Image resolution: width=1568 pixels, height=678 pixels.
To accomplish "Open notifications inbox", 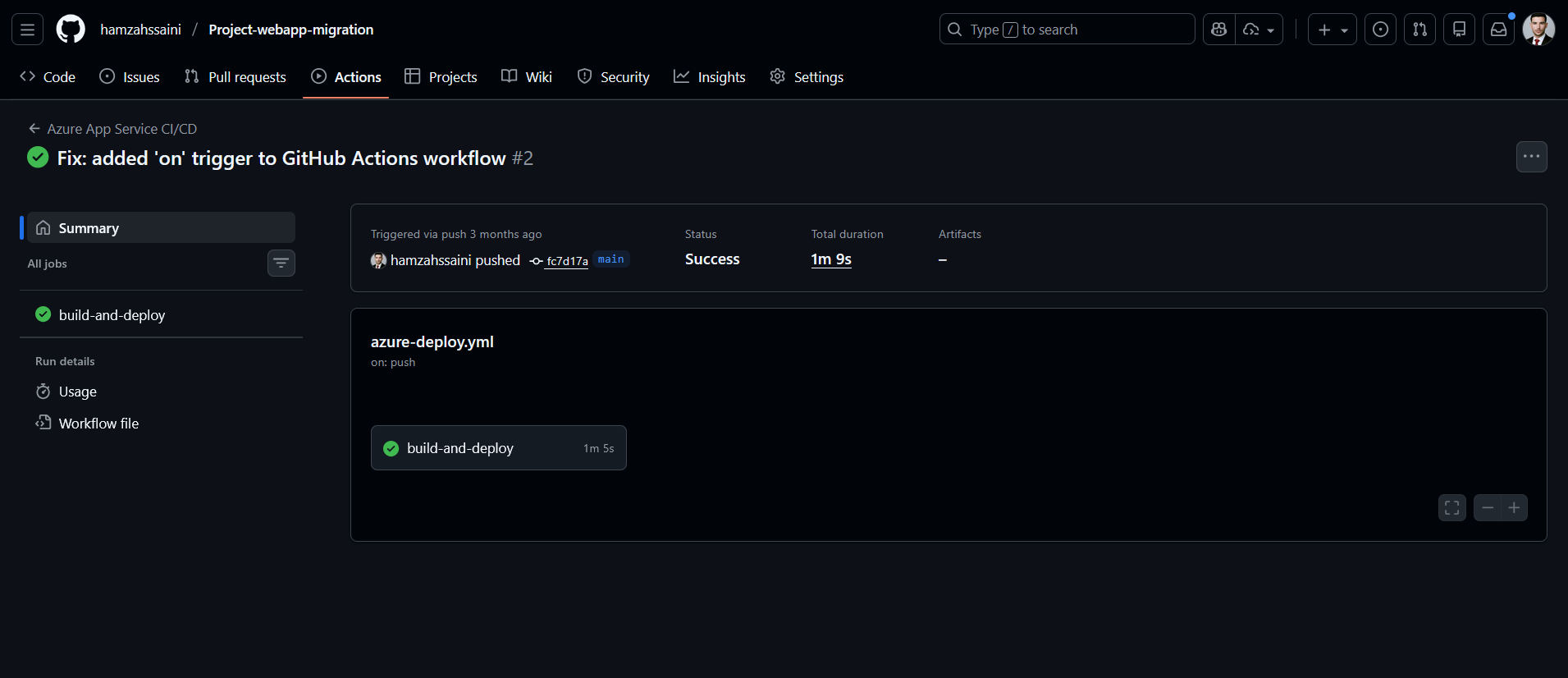I will tap(1499, 30).
